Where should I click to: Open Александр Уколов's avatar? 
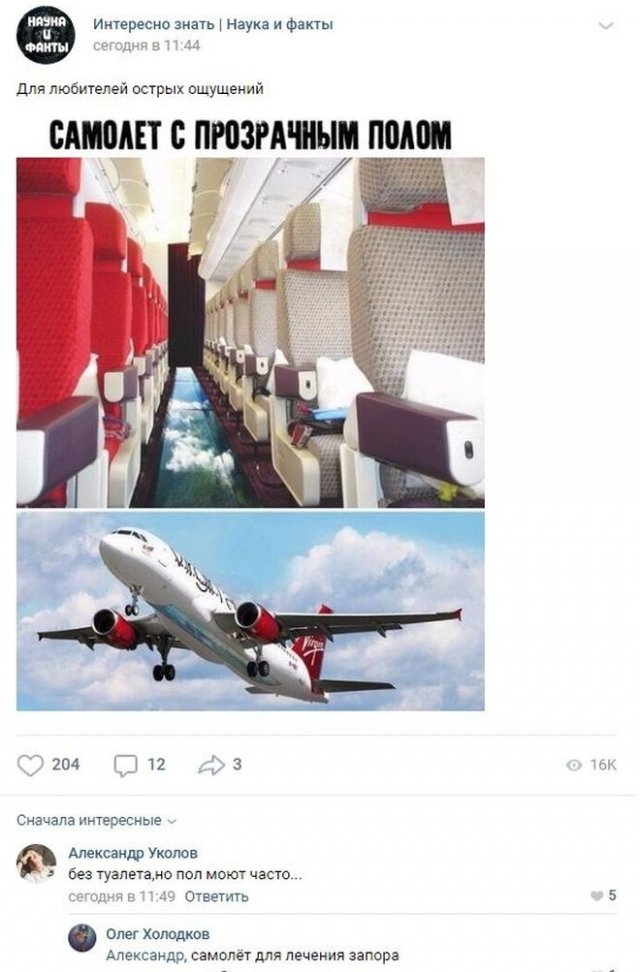pyautogui.click(x=36, y=863)
